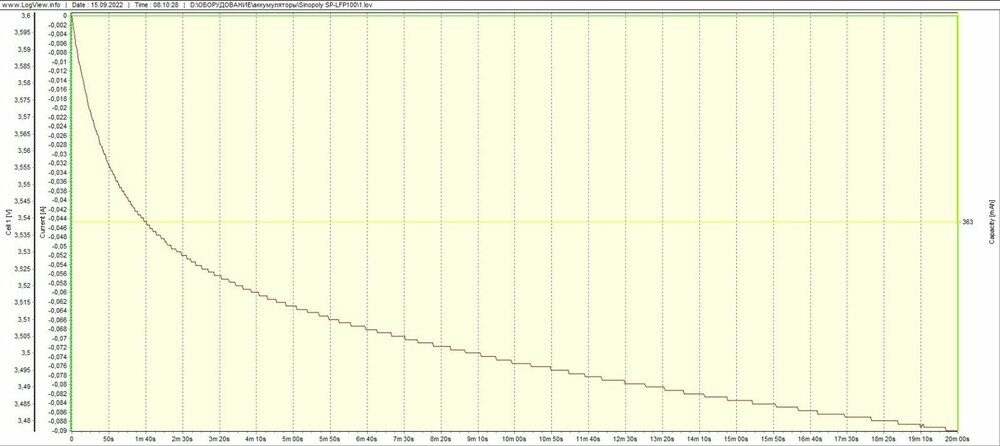Click the 4m 10s time axis tick
This screenshot has height=446, width=1000.
point(256,440)
